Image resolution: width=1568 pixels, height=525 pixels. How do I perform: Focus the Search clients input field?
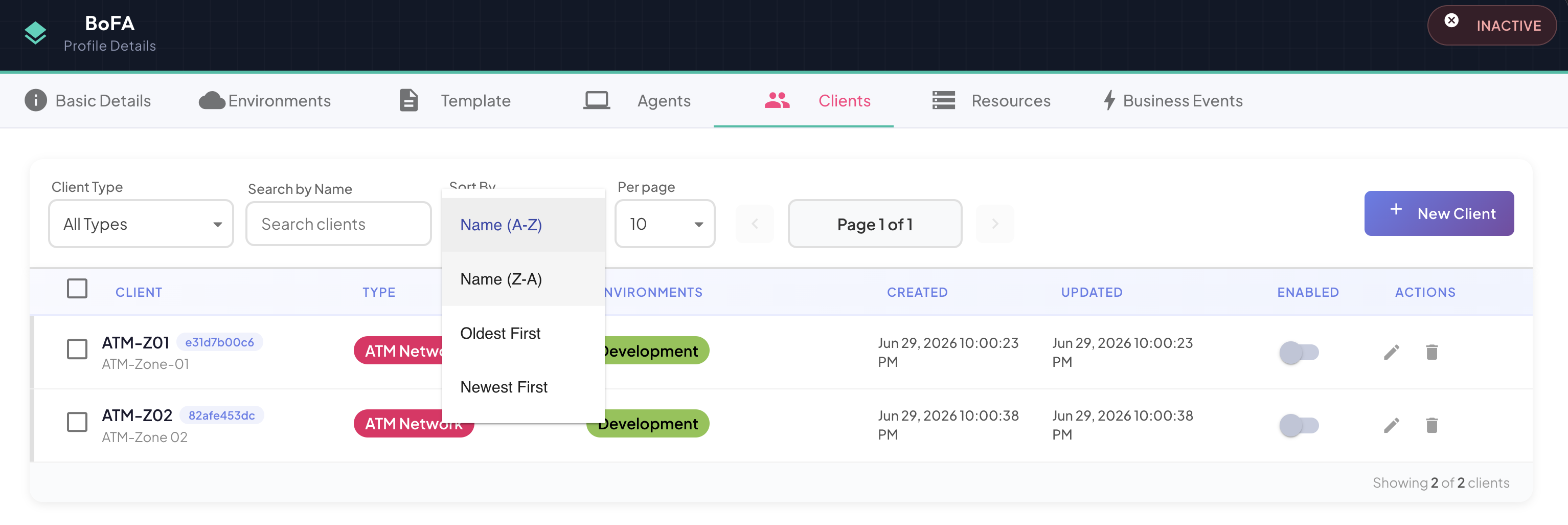pyautogui.click(x=338, y=224)
